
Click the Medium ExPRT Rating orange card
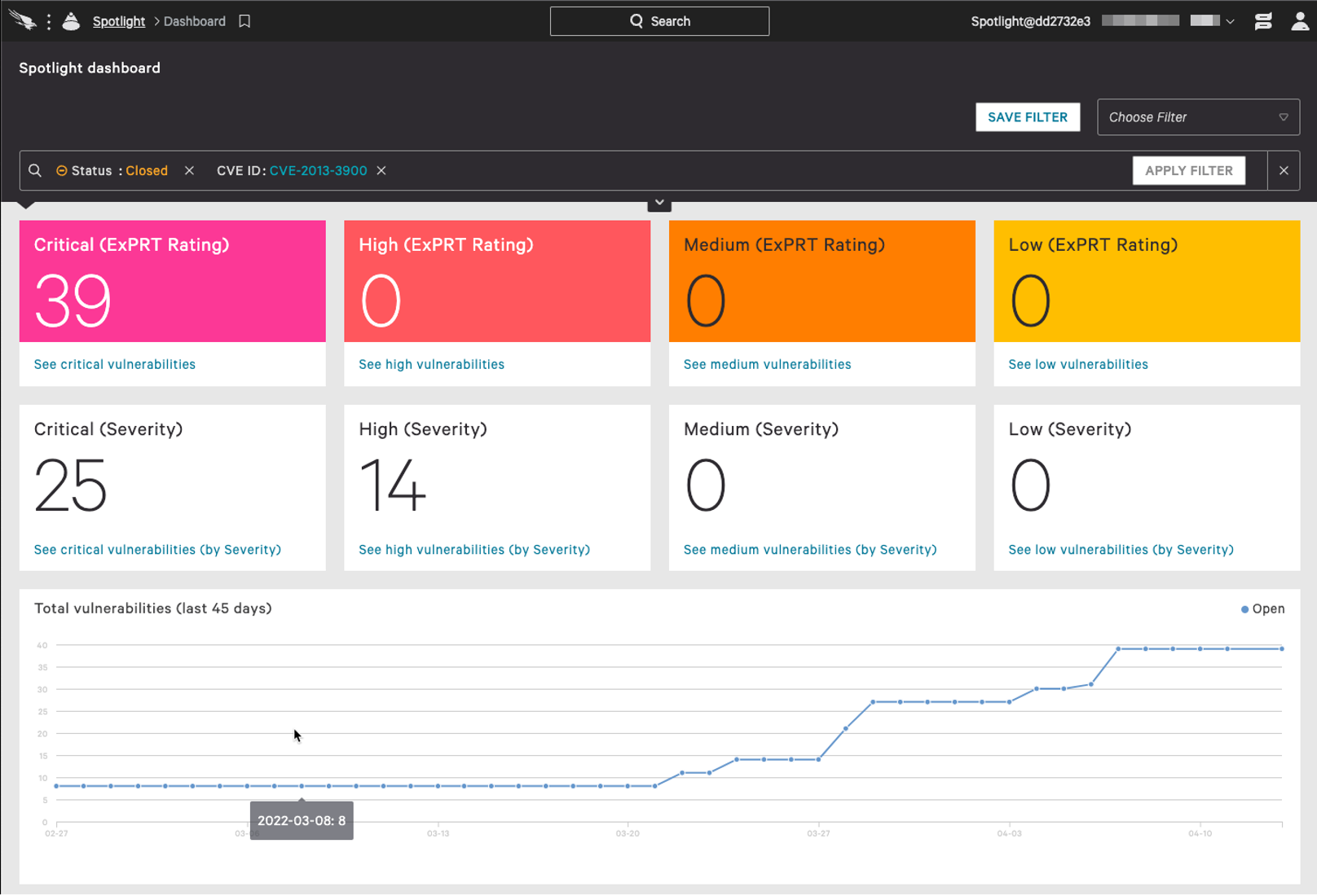click(821, 281)
